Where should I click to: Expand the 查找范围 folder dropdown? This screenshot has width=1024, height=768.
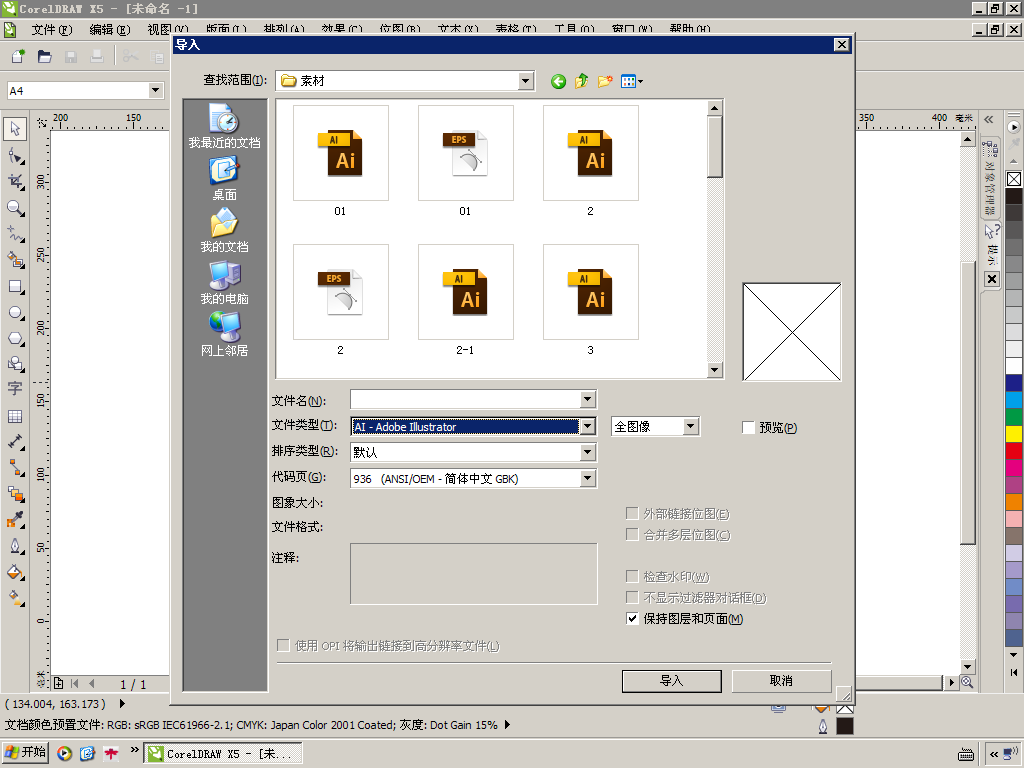coord(526,81)
